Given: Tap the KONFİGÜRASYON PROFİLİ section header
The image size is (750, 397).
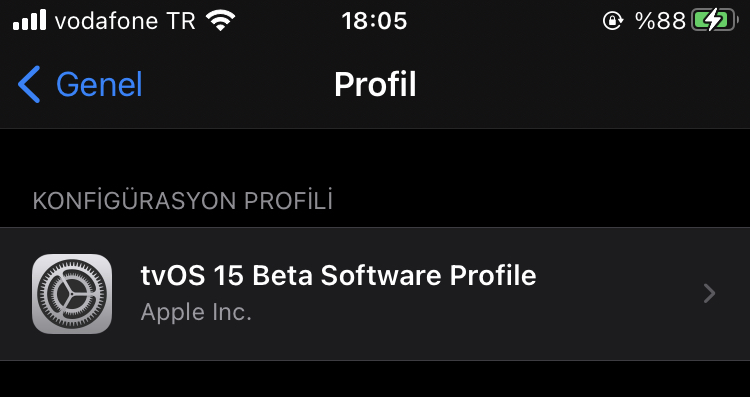Looking at the screenshot, I should pos(183,201).
